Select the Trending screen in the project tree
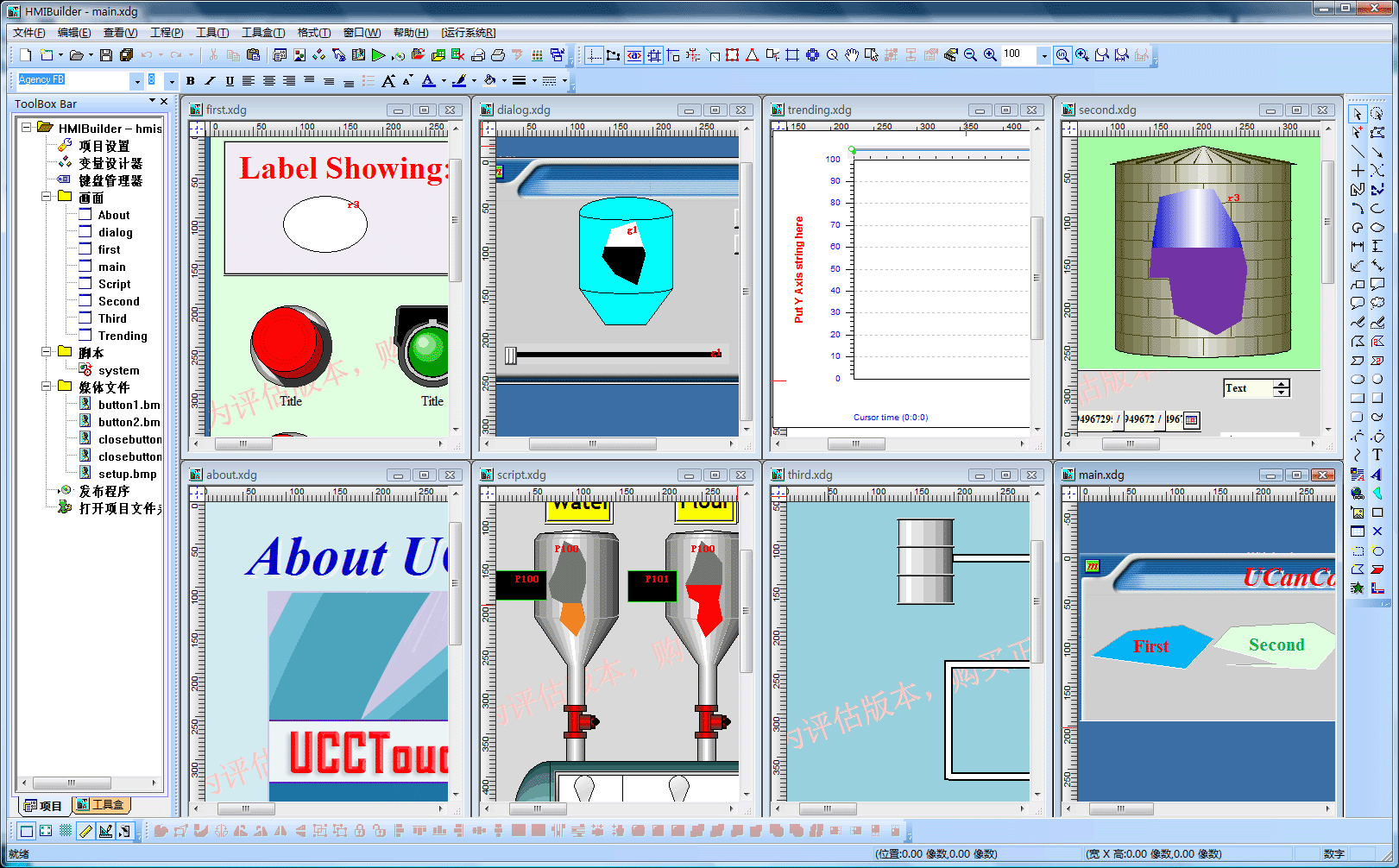Image resolution: width=1399 pixels, height=868 pixels. tap(123, 336)
